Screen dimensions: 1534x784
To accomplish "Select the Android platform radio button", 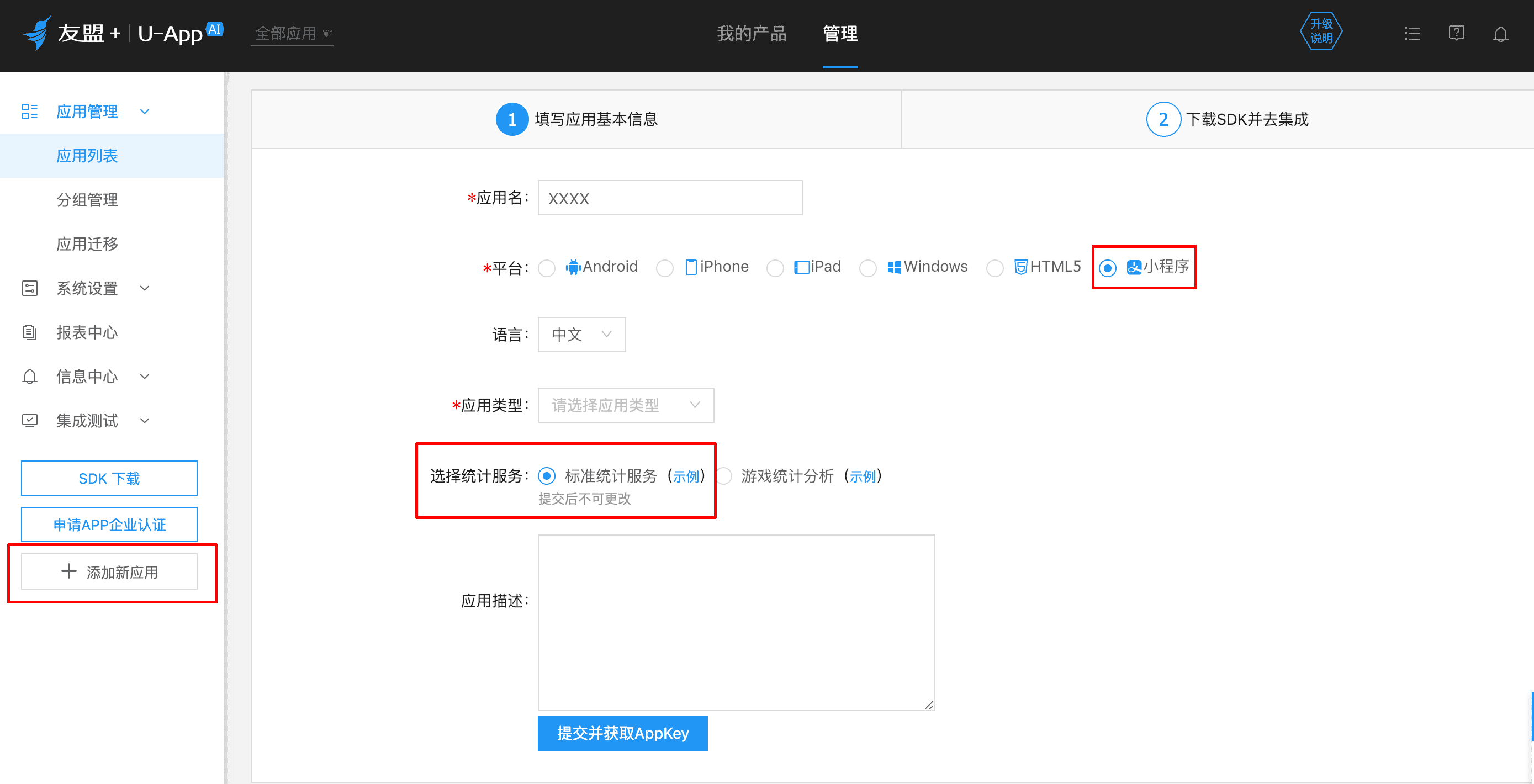I will [547, 268].
